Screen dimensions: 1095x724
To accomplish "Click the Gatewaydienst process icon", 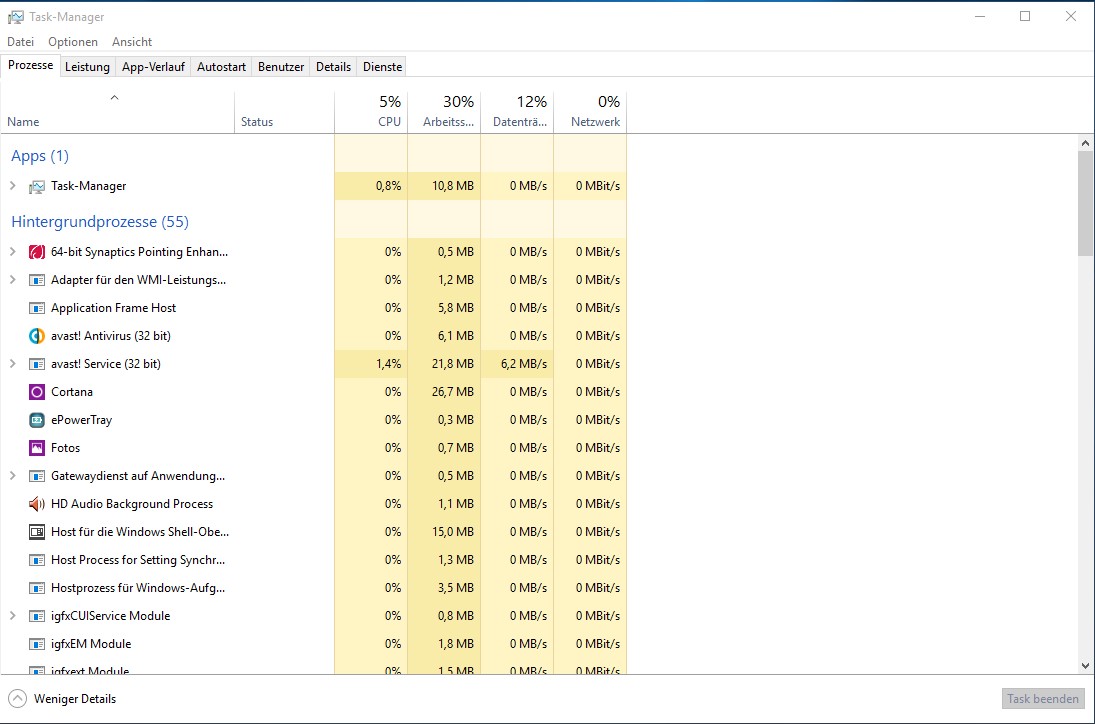I will [37, 476].
